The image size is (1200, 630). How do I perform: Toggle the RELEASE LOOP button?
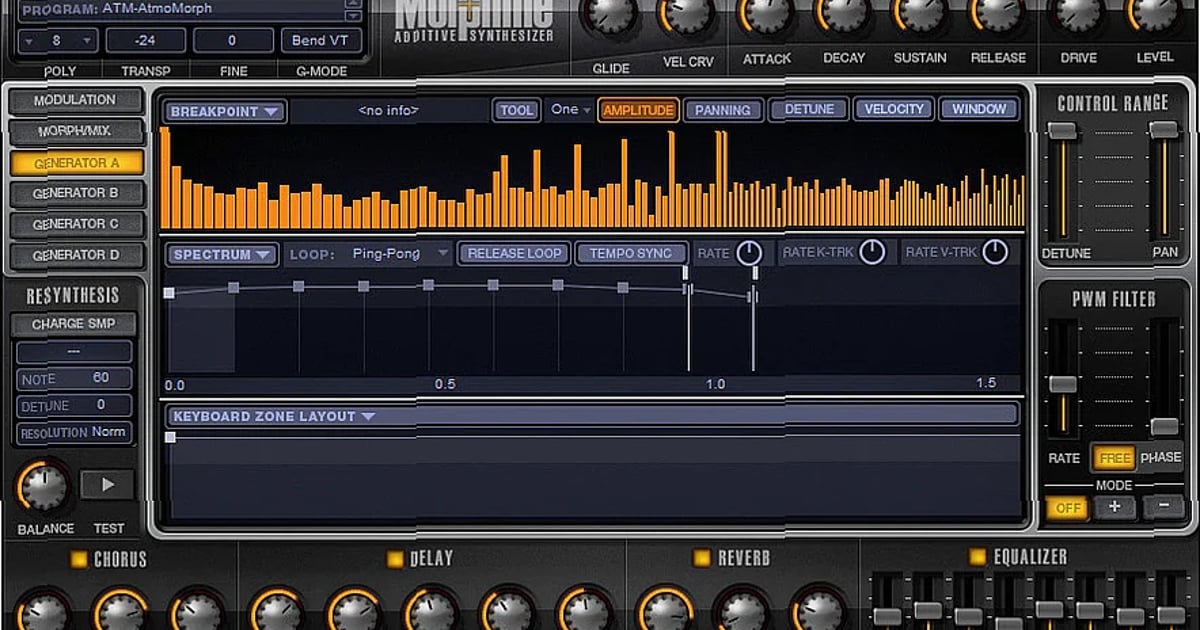click(x=513, y=253)
